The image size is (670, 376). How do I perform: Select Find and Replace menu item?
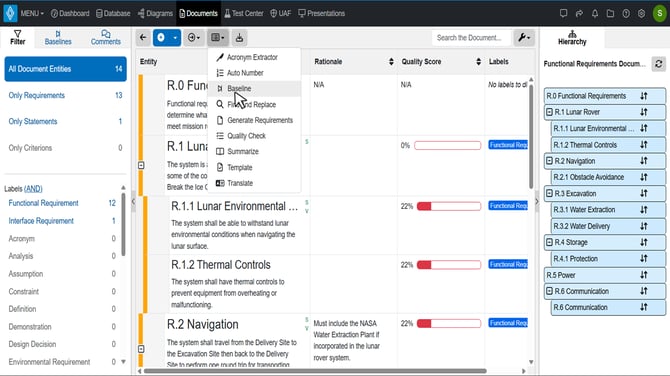(x=254, y=105)
